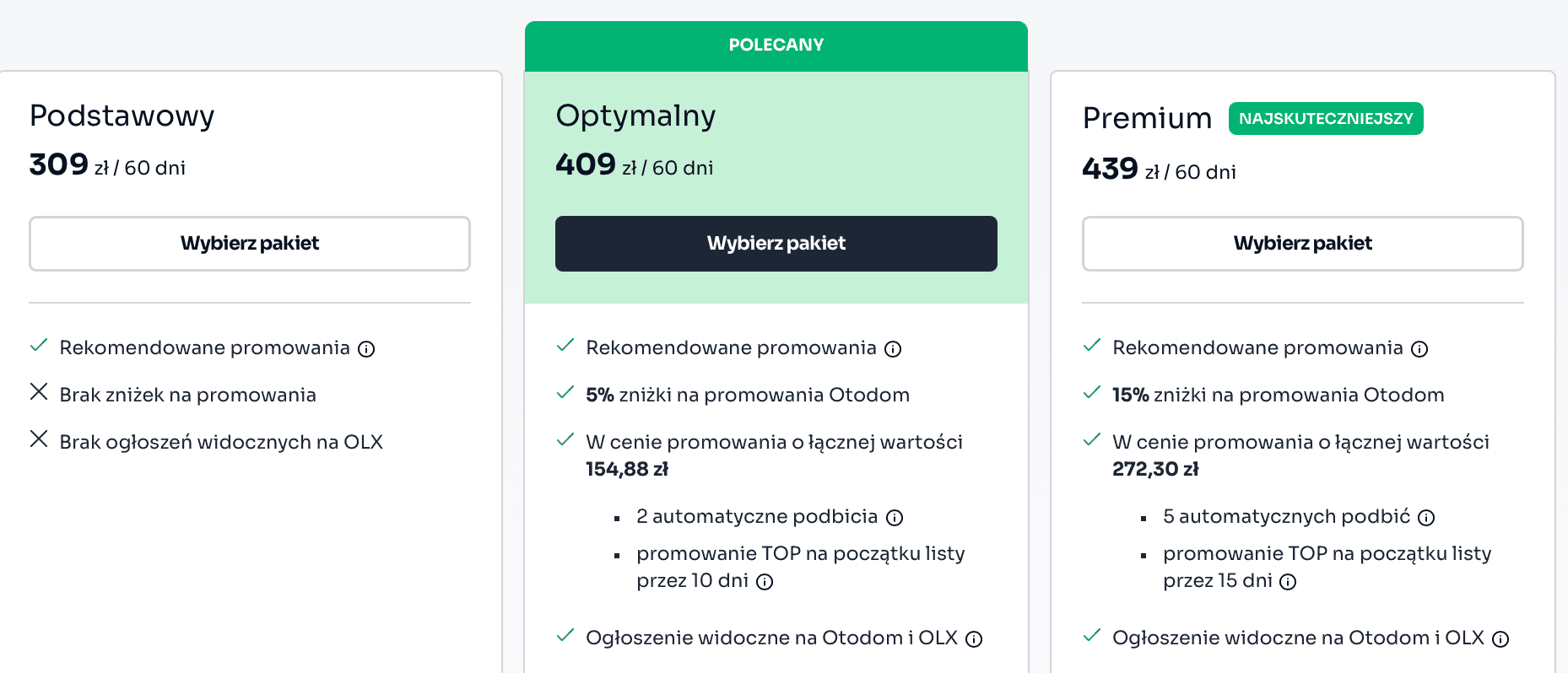Choose the Podstawowy package button

[250, 244]
